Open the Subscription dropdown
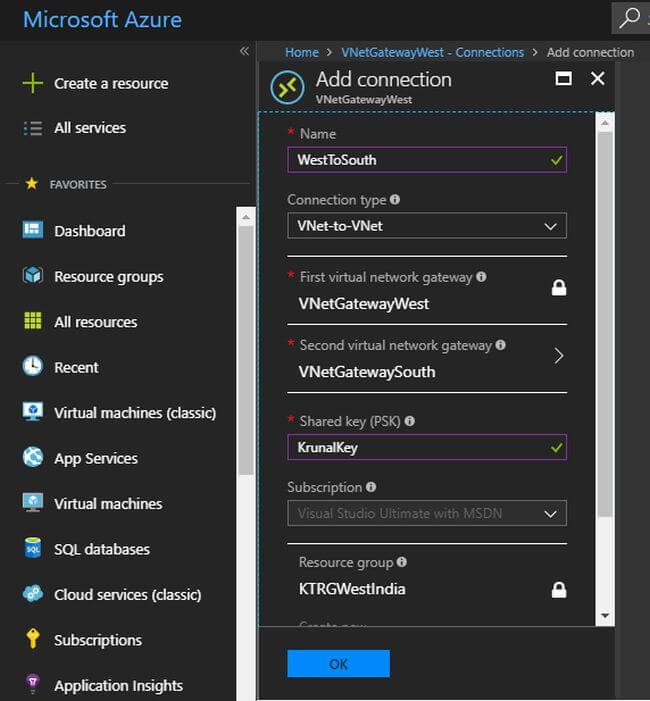The height and width of the screenshot is (701, 650). (427, 513)
